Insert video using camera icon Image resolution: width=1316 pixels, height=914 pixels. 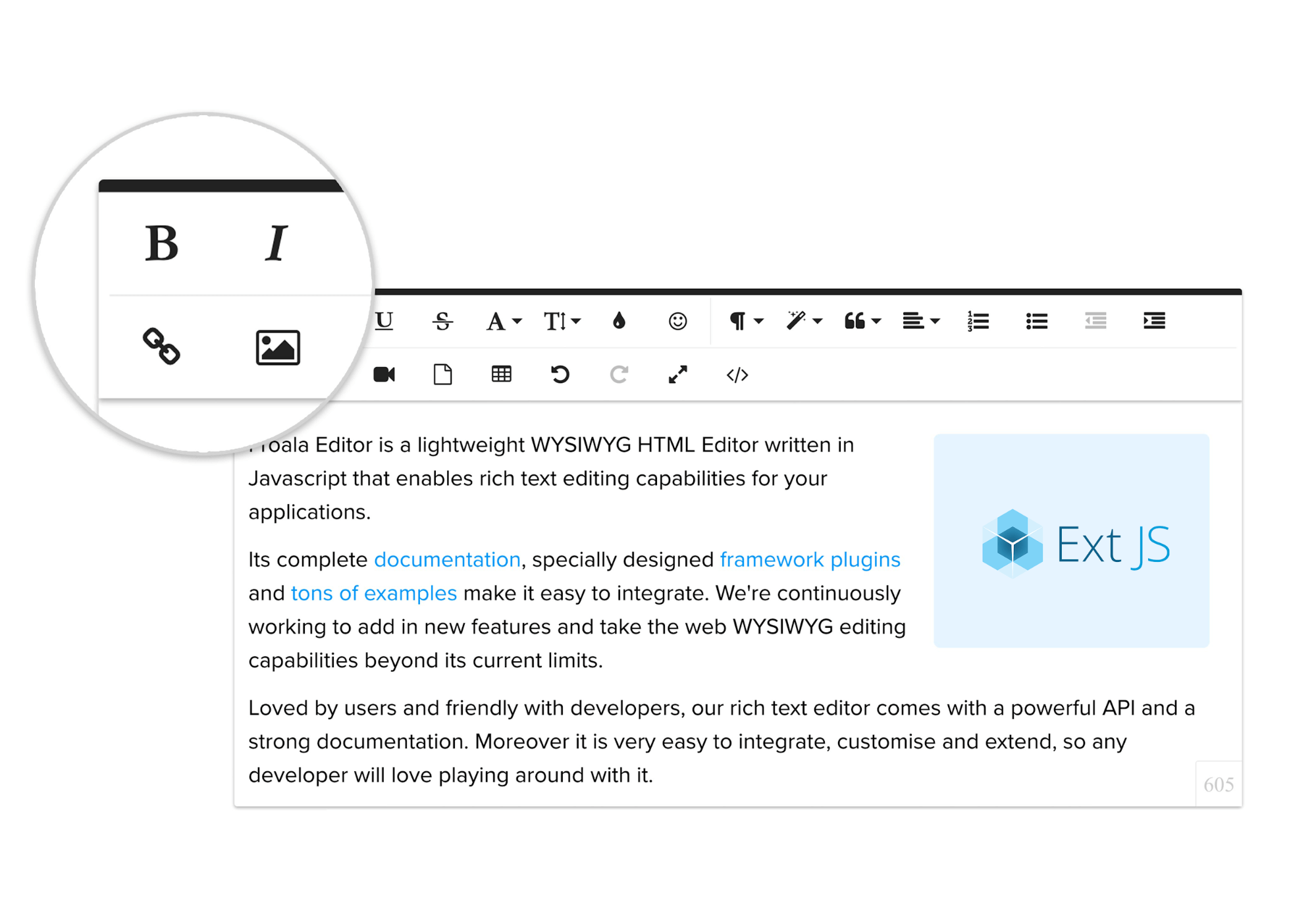pos(384,374)
